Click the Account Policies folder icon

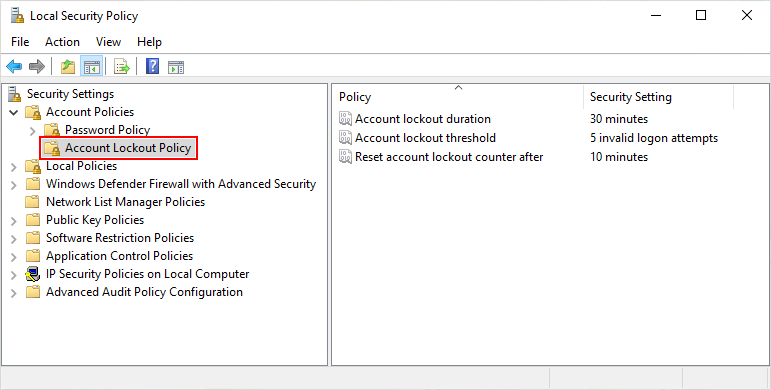(x=33, y=113)
